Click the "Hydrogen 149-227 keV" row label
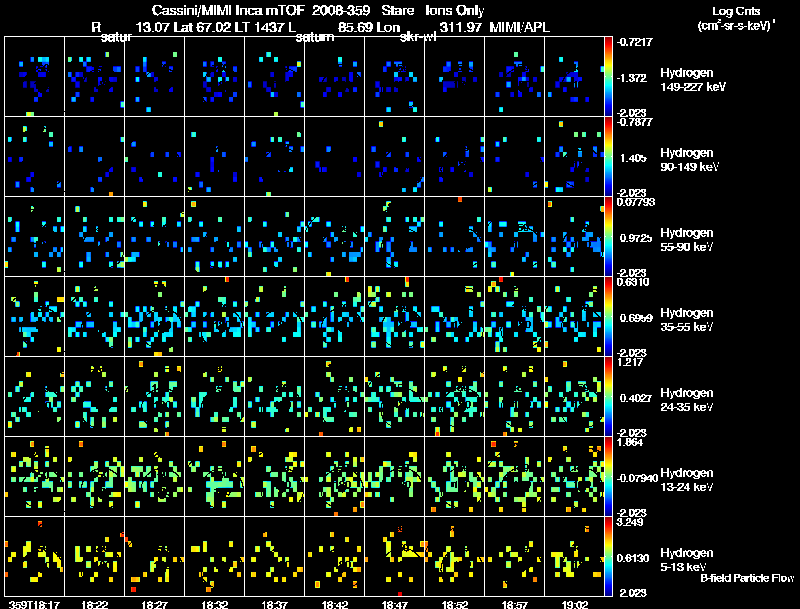Viewport: 800px width, 609px height. [692, 80]
